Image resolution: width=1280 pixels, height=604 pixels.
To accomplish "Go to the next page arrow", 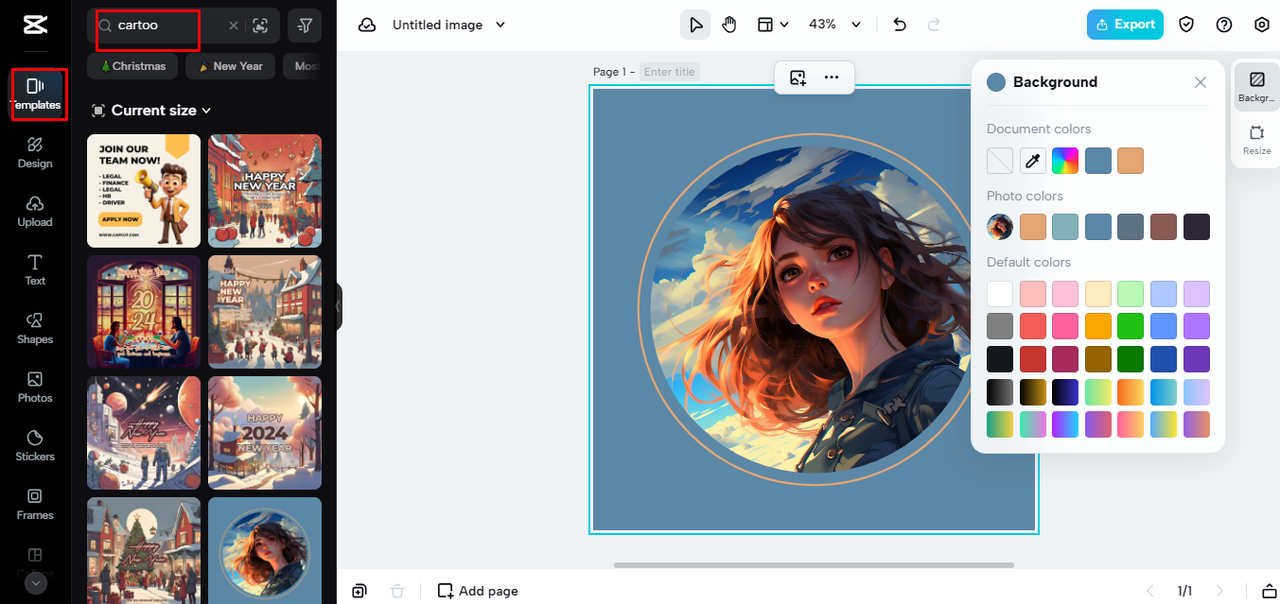I will coord(1219,591).
